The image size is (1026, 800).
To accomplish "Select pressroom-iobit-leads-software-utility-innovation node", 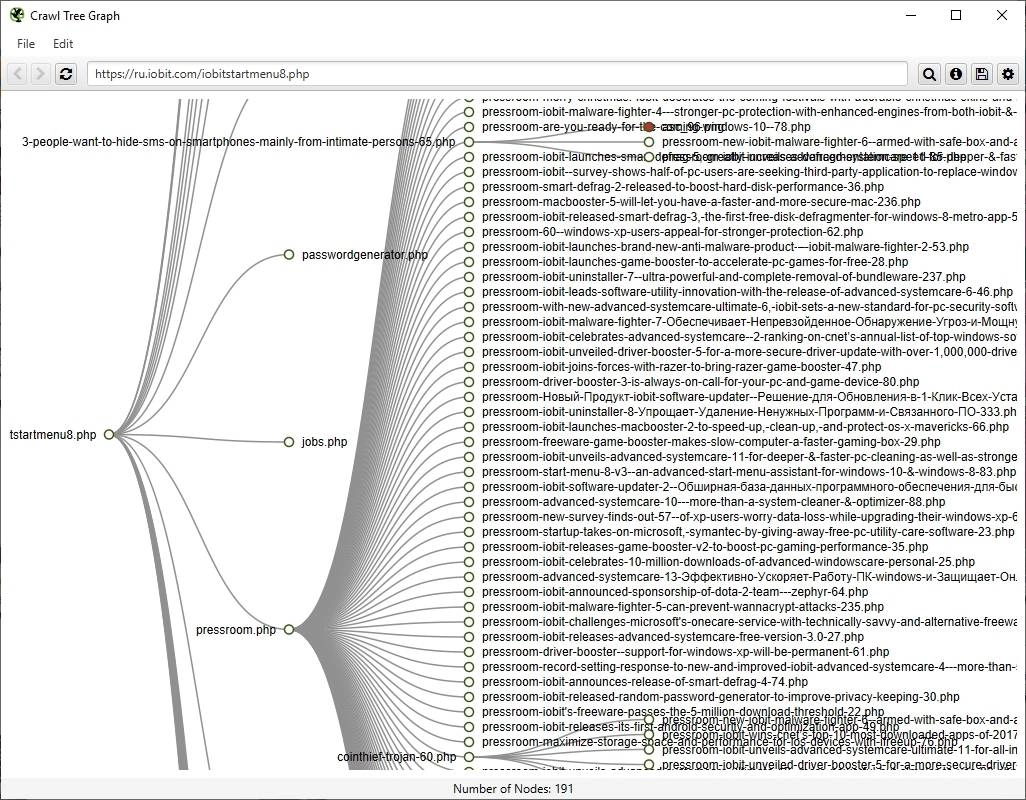I will point(469,292).
